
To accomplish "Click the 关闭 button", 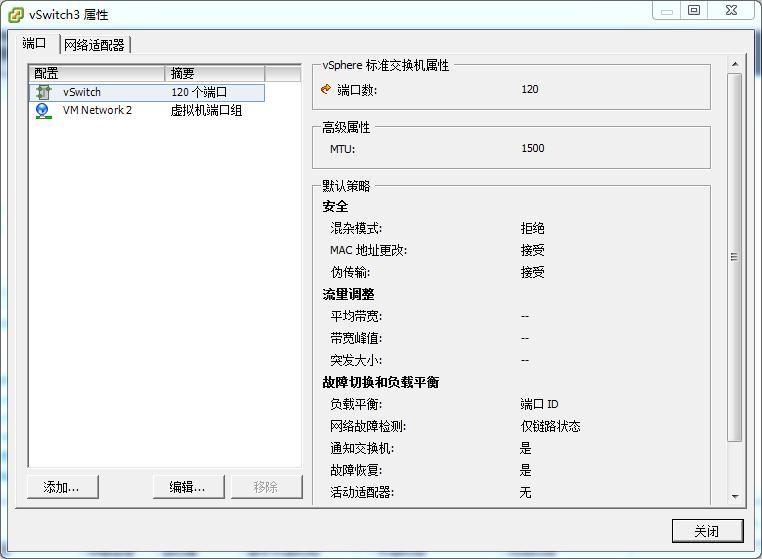I will [x=708, y=531].
